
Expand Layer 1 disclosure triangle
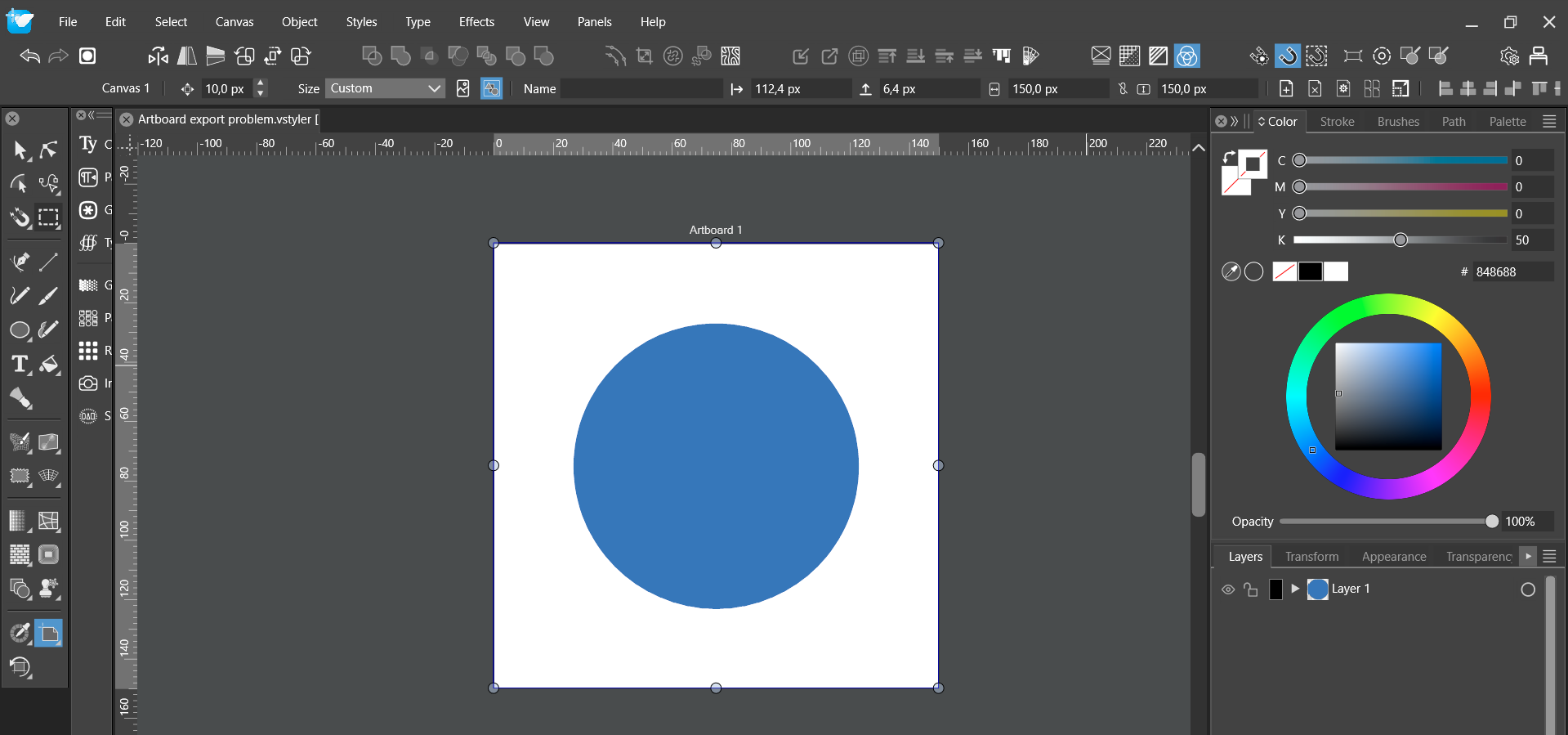click(x=1295, y=589)
